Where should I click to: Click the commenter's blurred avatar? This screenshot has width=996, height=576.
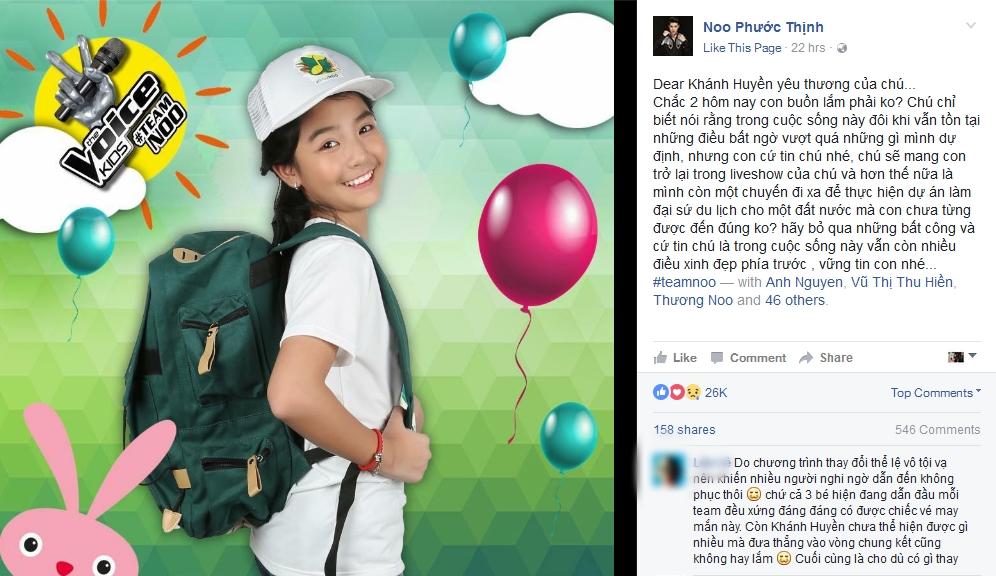point(670,471)
